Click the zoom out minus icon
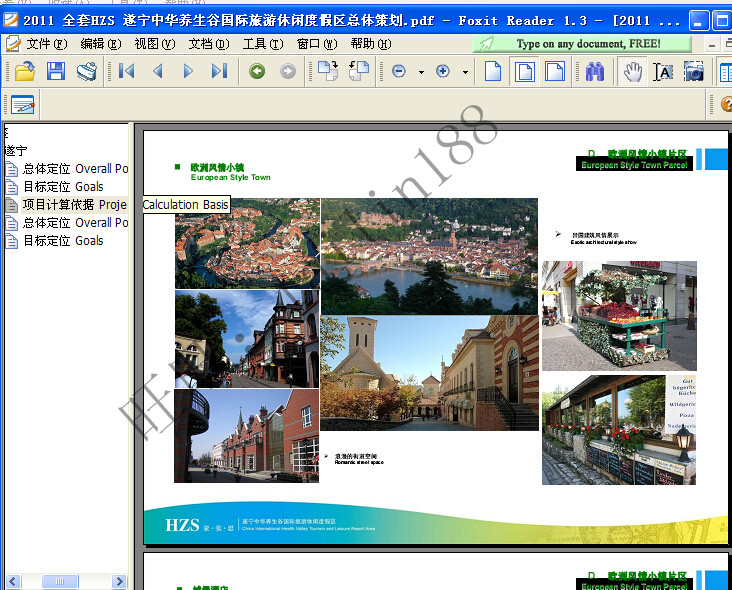Image resolution: width=732 pixels, height=590 pixels. (399, 71)
